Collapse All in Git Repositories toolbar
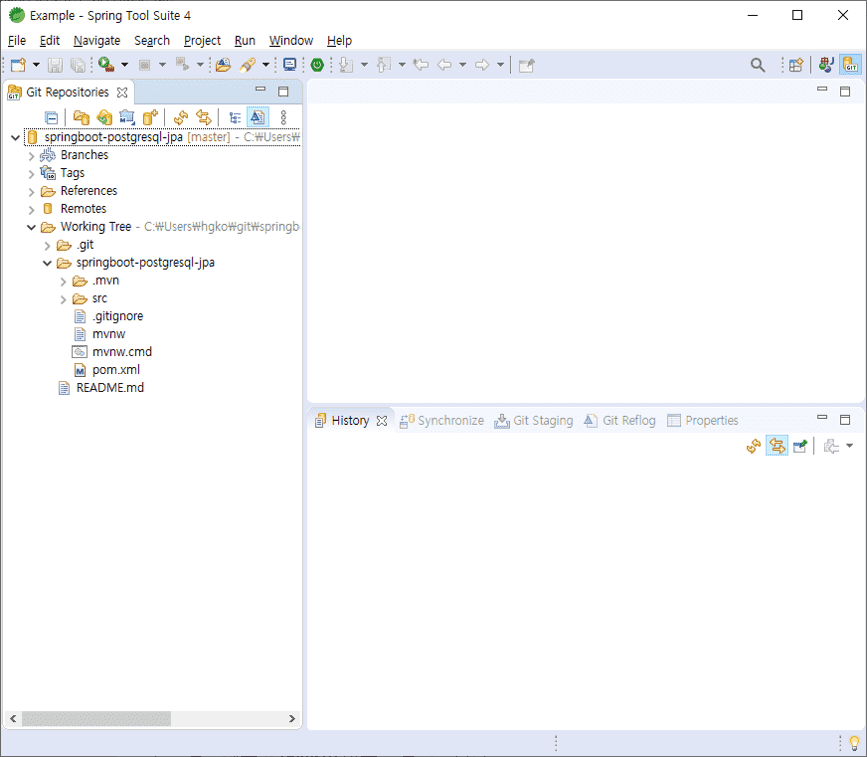Image resolution: width=867 pixels, height=757 pixels. (51, 118)
